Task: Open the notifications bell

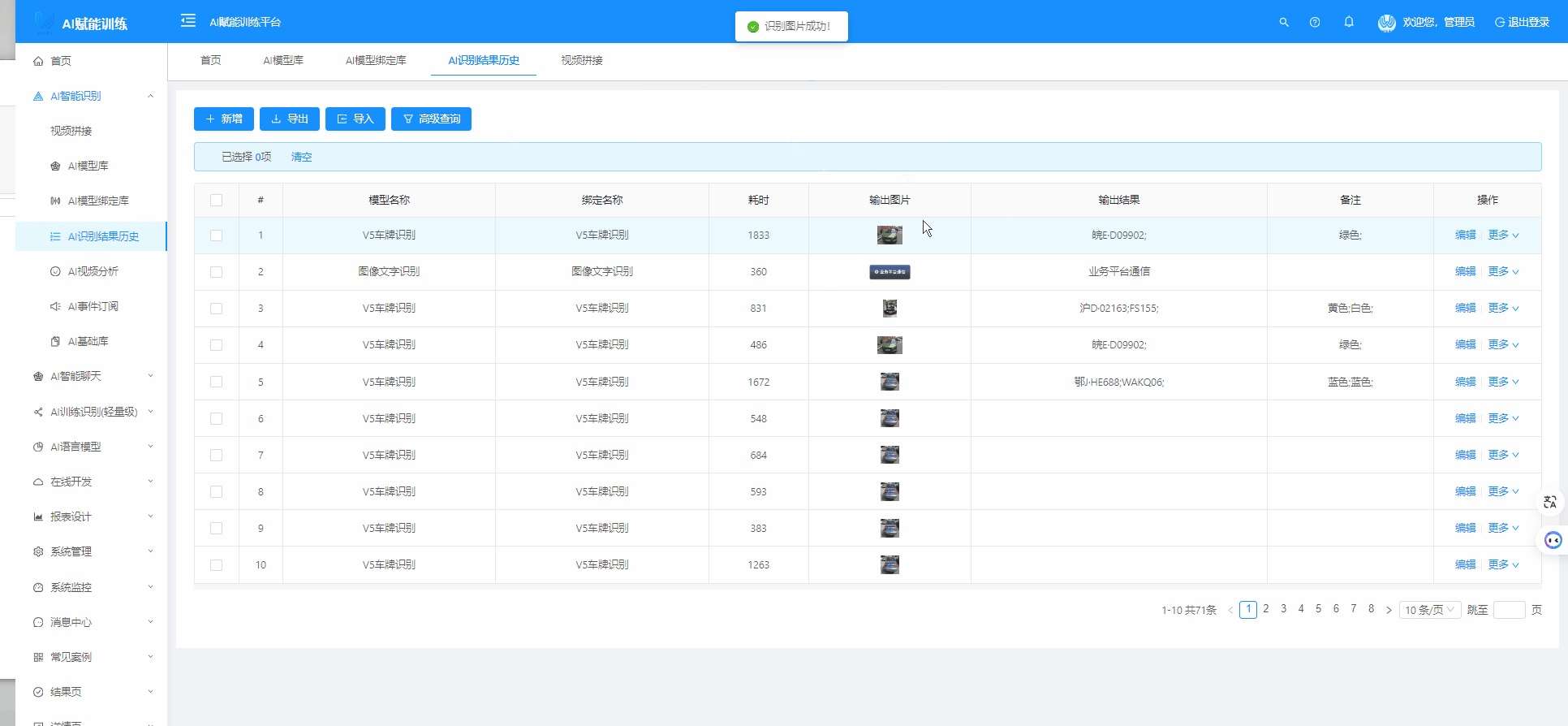Action: tap(1349, 22)
